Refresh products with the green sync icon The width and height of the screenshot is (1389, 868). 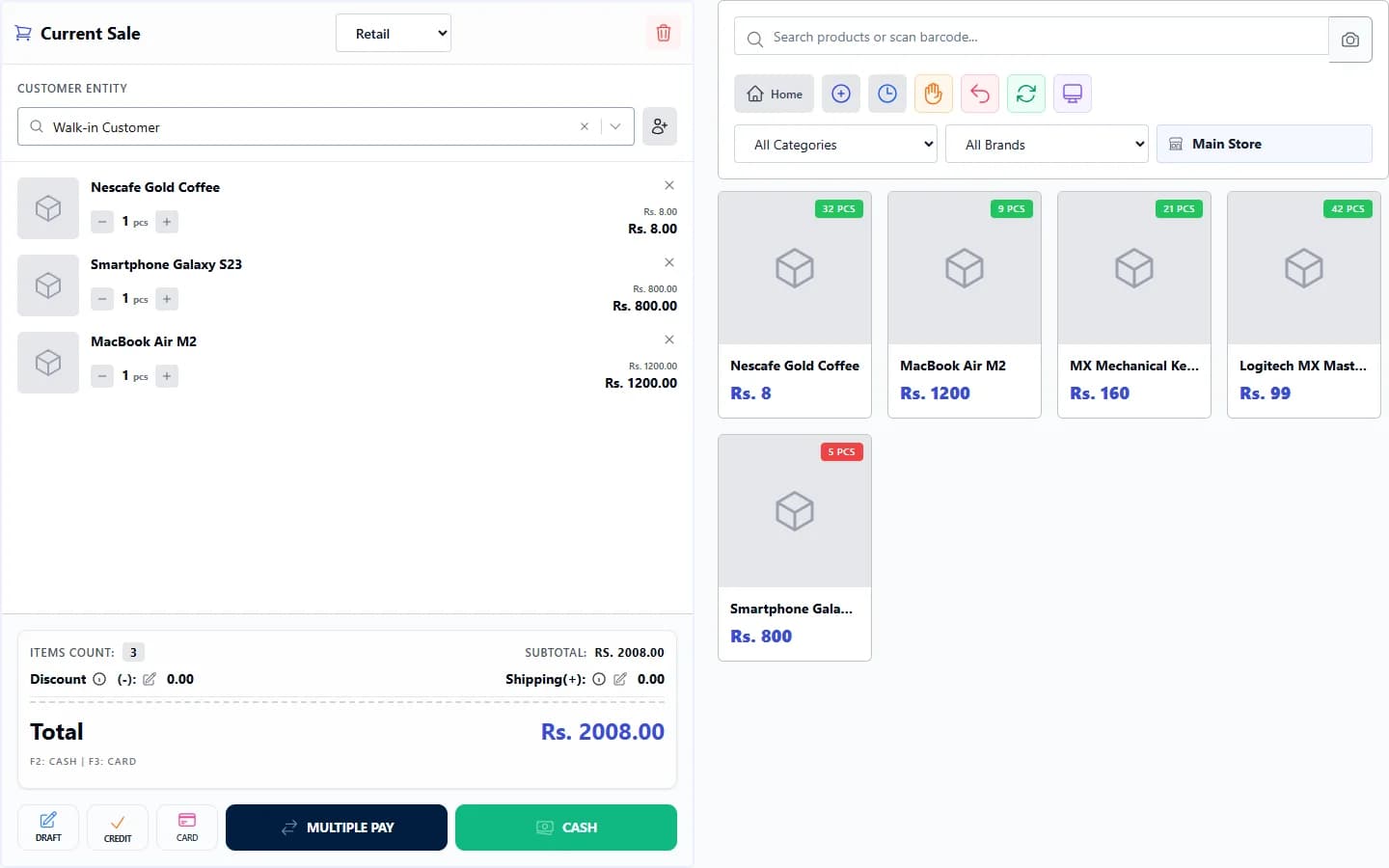[1026, 94]
